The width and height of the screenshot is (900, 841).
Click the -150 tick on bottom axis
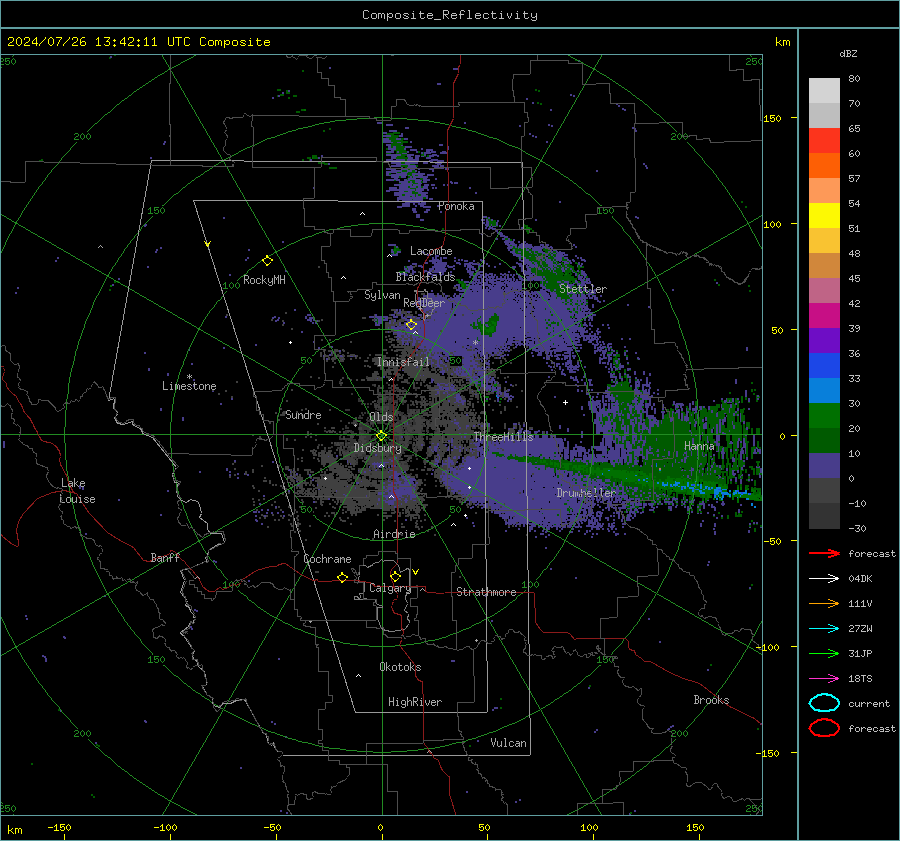click(59, 827)
